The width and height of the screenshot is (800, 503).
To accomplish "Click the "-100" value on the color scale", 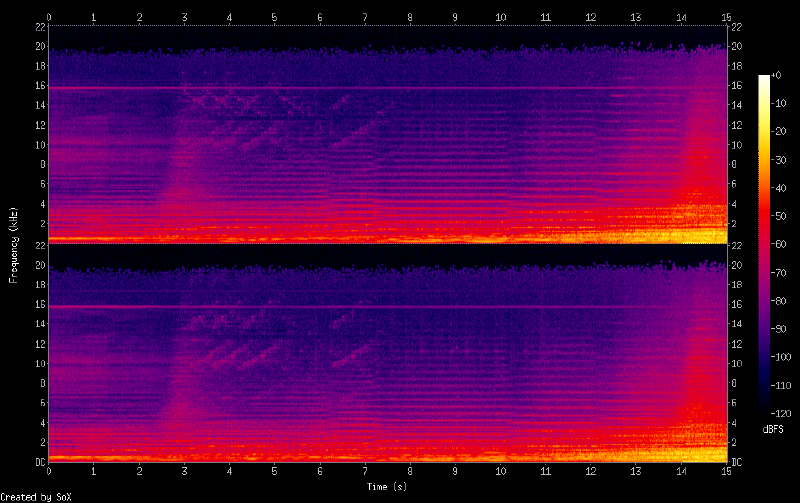I will [781, 357].
